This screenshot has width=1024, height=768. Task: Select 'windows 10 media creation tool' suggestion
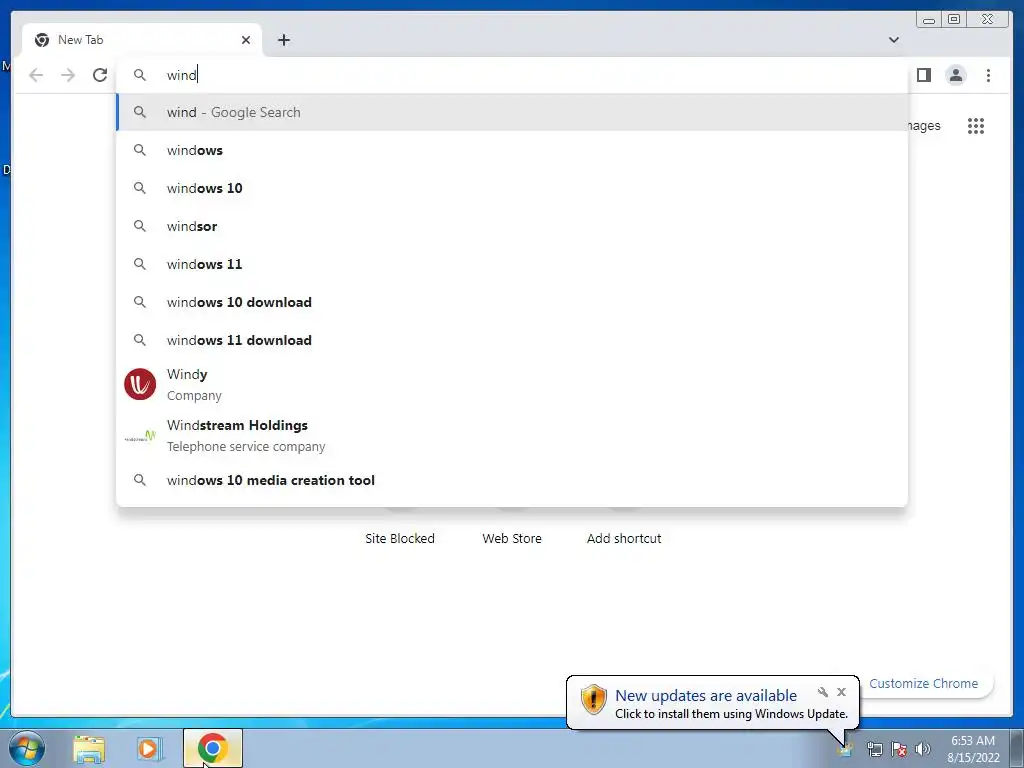coord(512,480)
